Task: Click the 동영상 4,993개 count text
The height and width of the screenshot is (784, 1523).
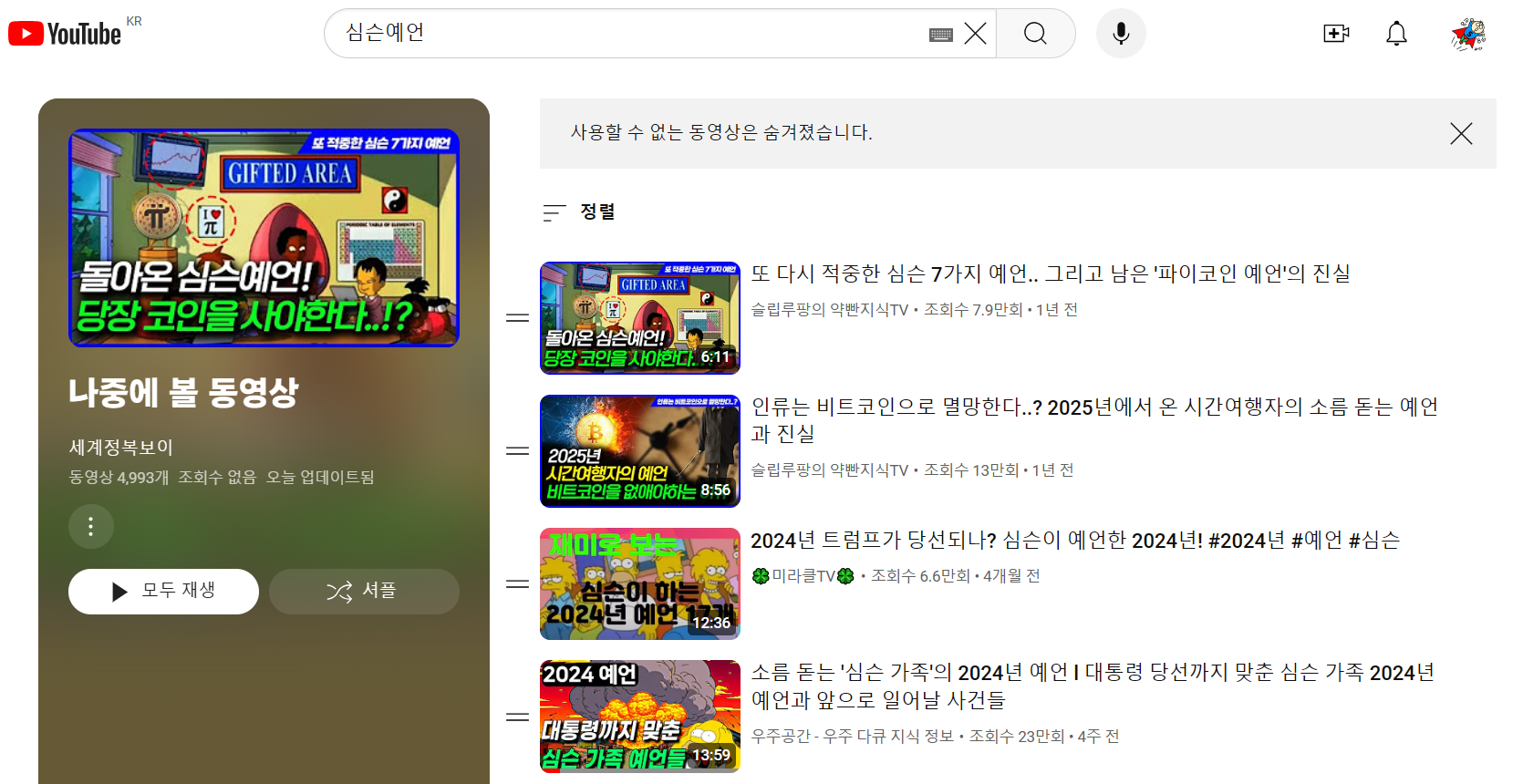Action: 119,478
